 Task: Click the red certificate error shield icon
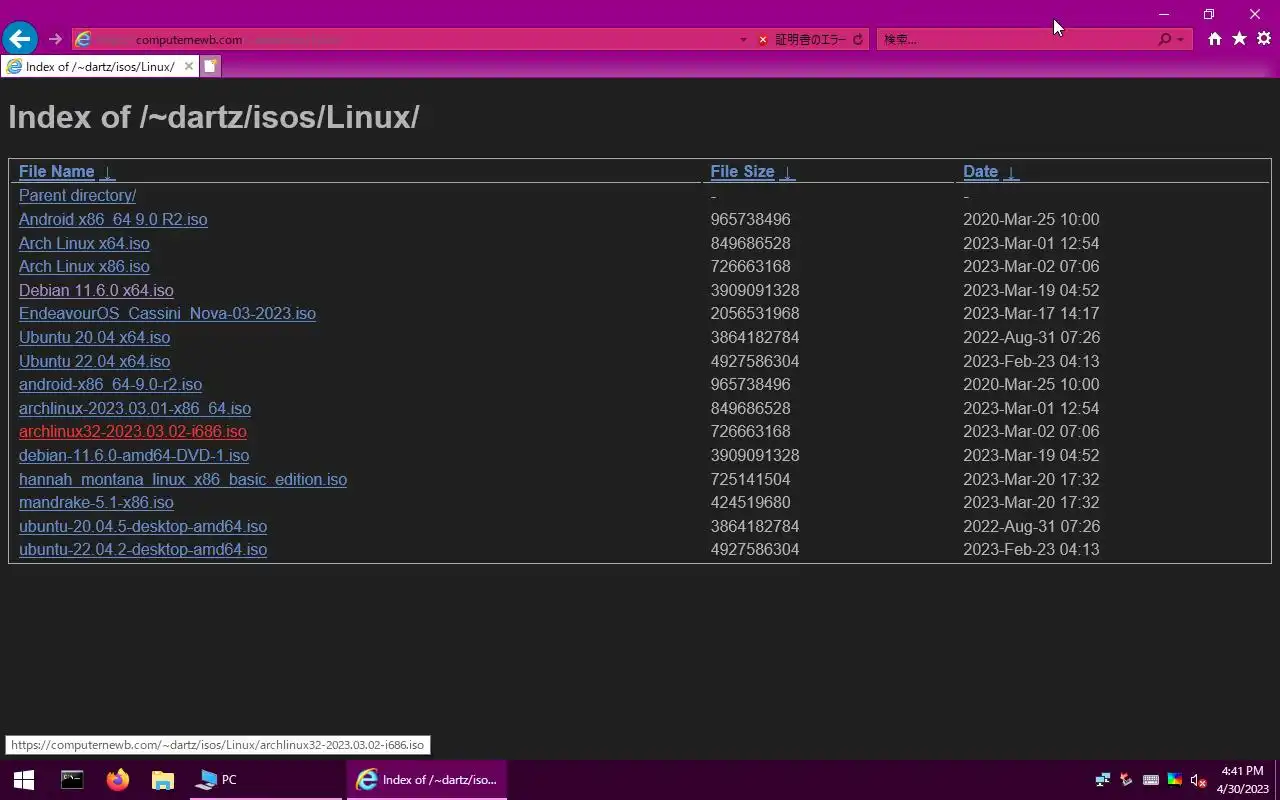coord(763,40)
